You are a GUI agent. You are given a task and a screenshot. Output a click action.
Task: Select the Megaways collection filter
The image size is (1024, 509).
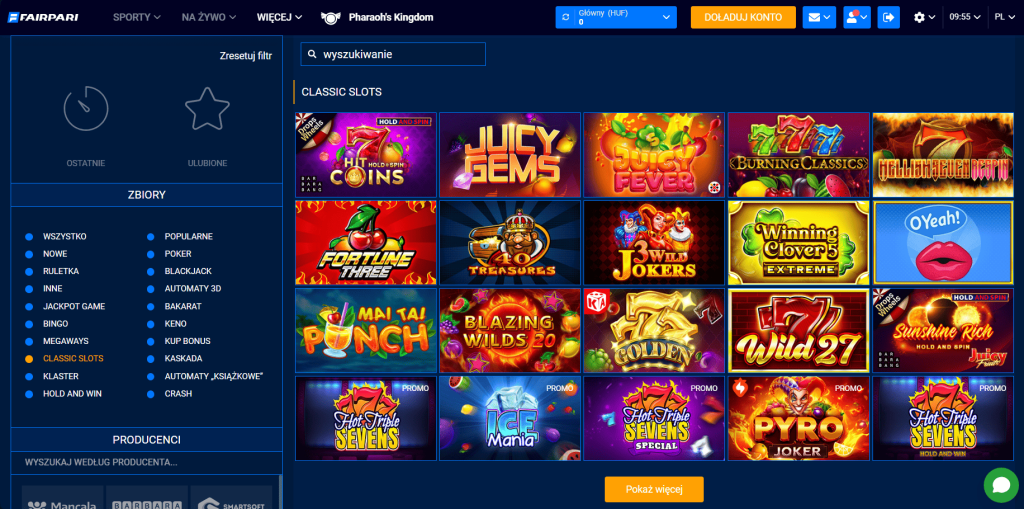click(x=65, y=341)
